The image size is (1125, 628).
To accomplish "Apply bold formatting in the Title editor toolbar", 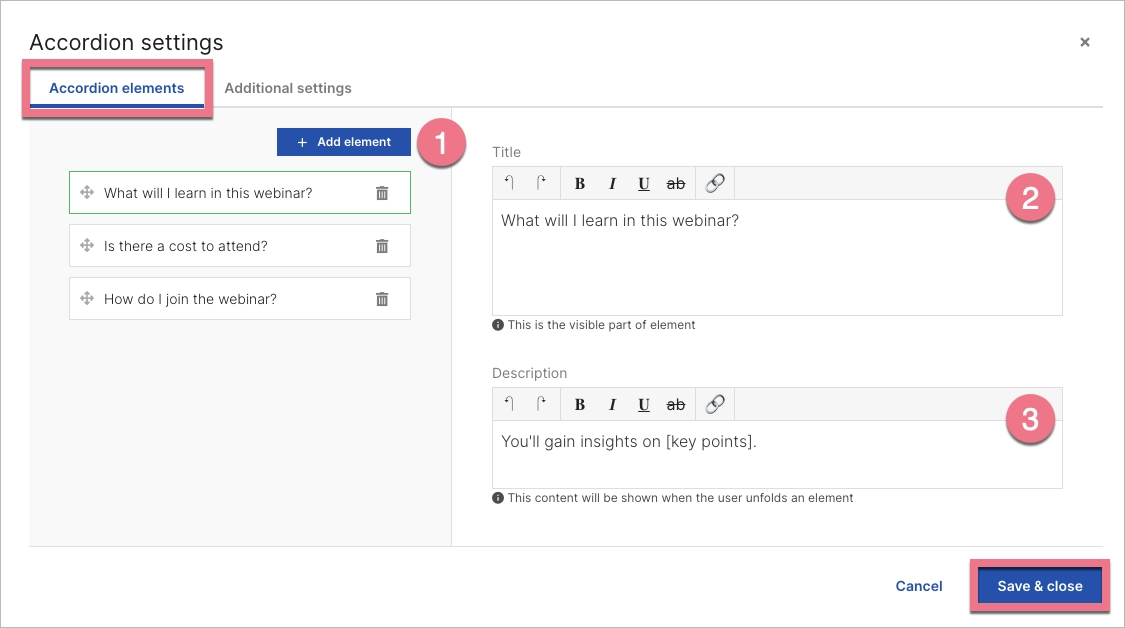I will (x=580, y=183).
